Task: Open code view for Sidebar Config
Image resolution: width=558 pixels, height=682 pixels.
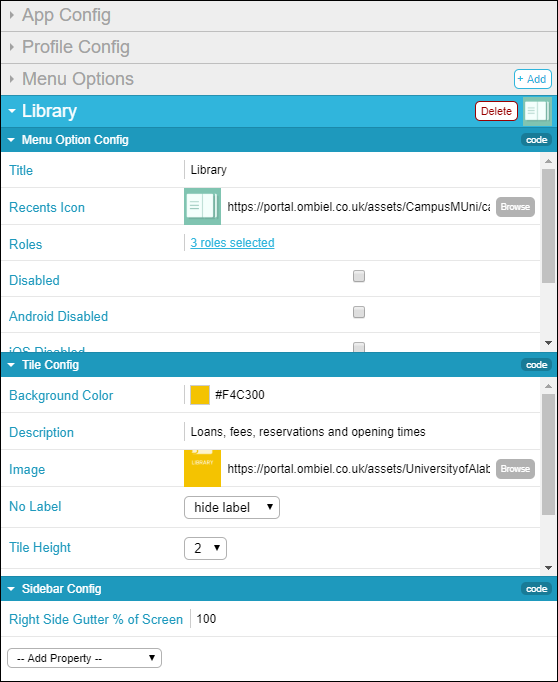Action: tap(536, 588)
